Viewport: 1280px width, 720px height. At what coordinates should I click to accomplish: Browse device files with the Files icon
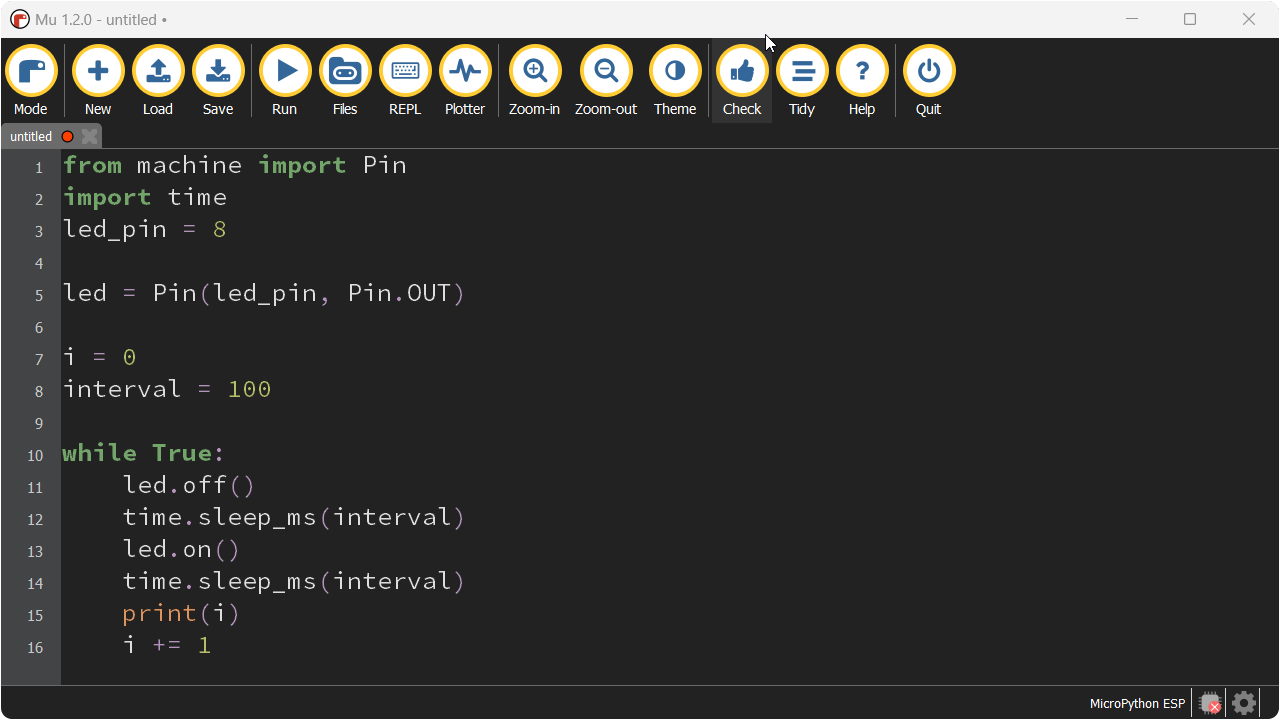(x=344, y=80)
